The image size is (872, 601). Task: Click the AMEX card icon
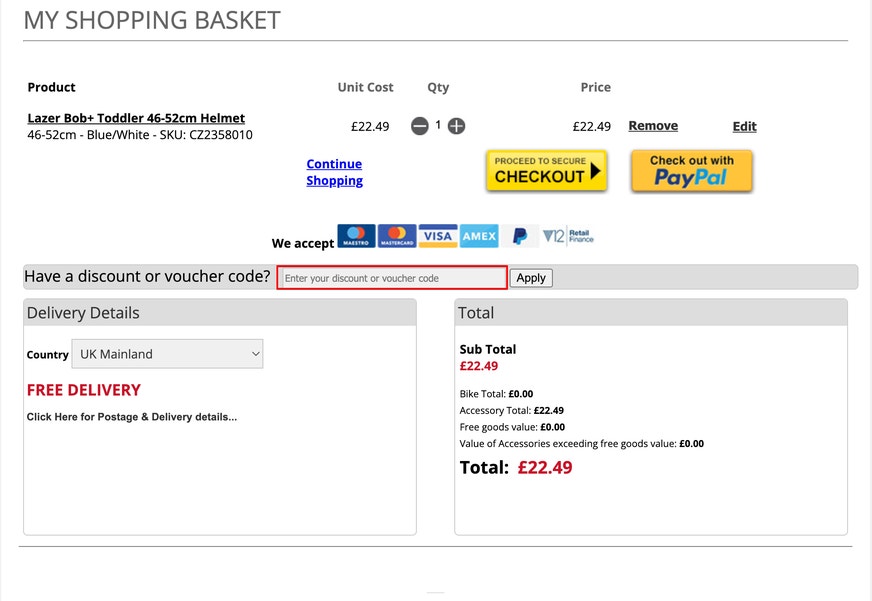pos(479,236)
